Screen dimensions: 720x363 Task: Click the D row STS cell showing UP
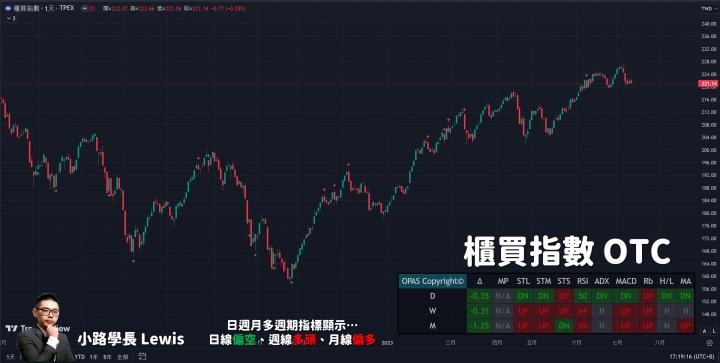pos(564,296)
